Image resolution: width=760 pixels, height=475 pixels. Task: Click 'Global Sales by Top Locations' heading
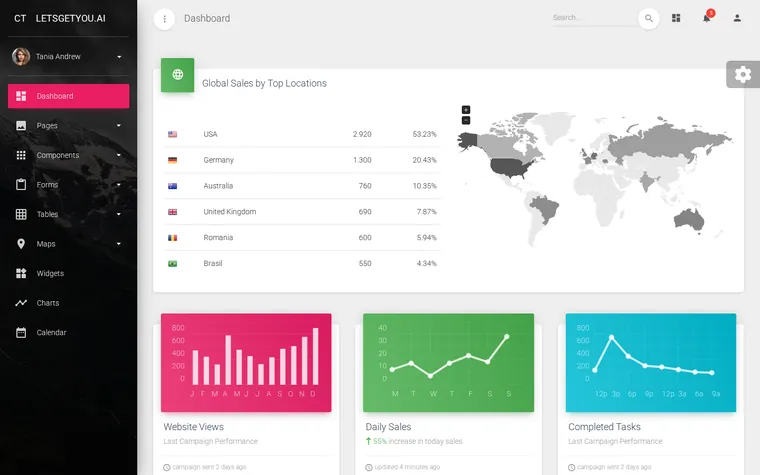point(264,83)
